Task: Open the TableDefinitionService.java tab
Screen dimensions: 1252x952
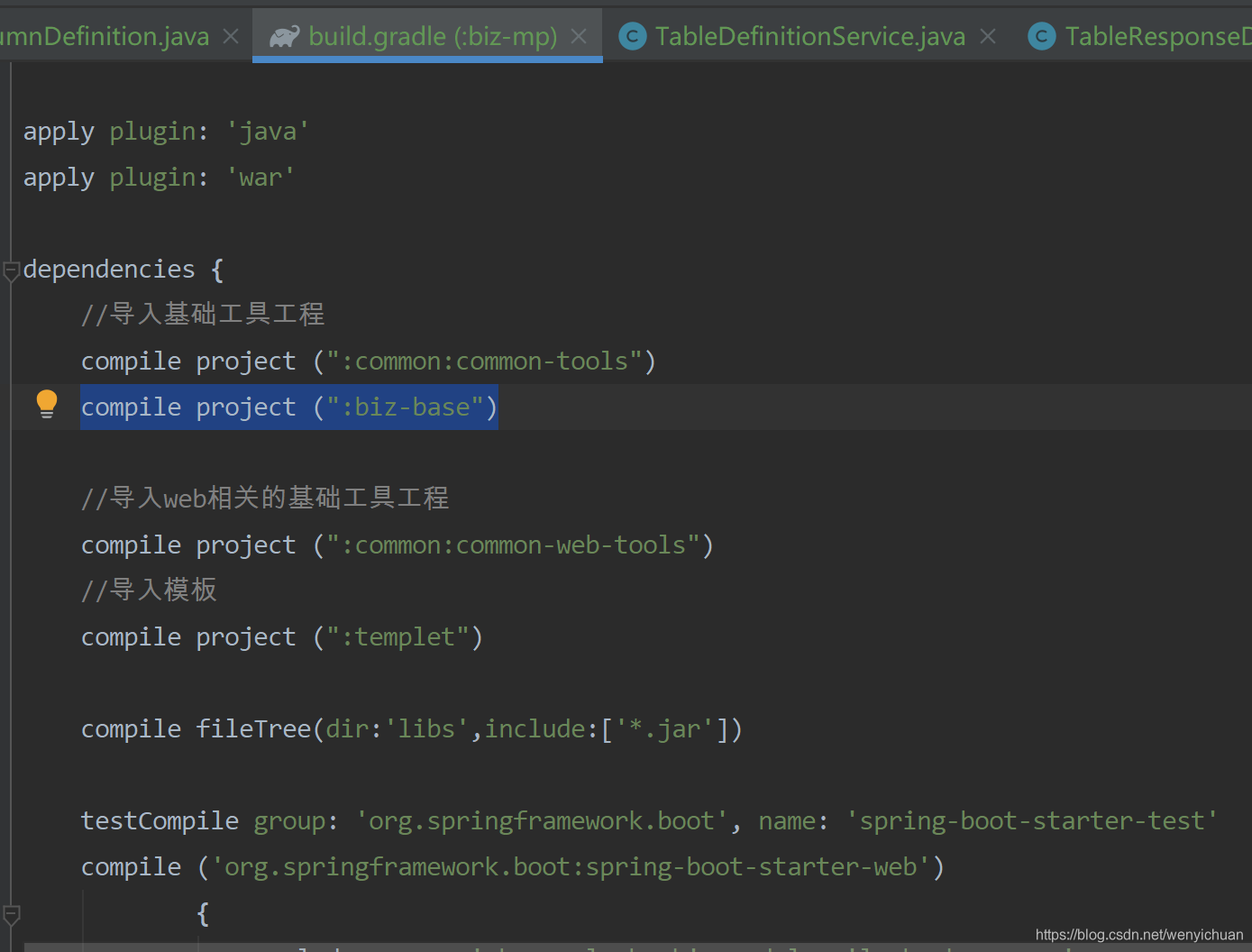Action: click(x=809, y=36)
